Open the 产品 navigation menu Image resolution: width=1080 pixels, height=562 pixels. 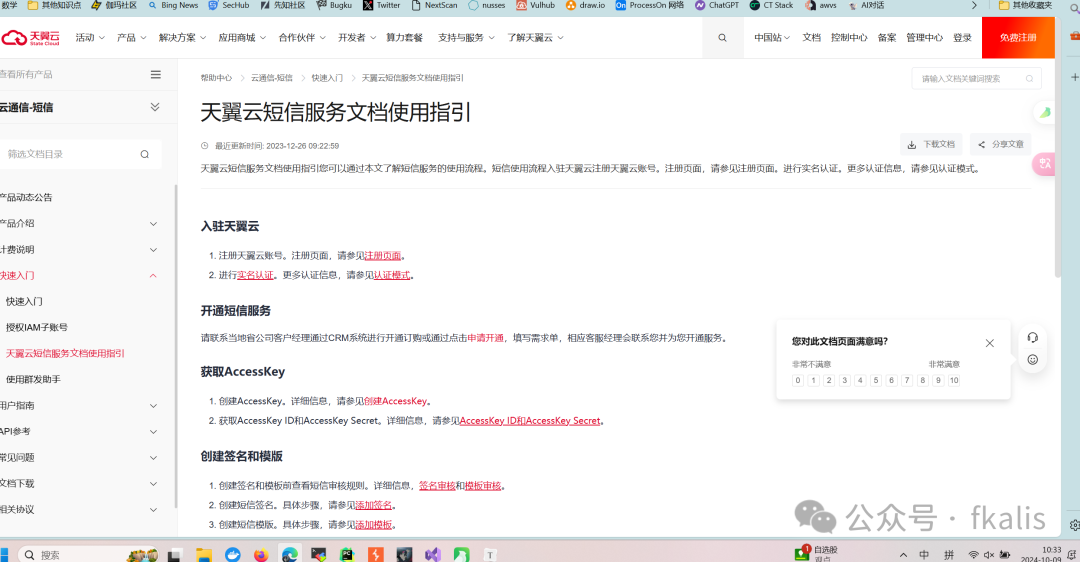click(132, 38)
